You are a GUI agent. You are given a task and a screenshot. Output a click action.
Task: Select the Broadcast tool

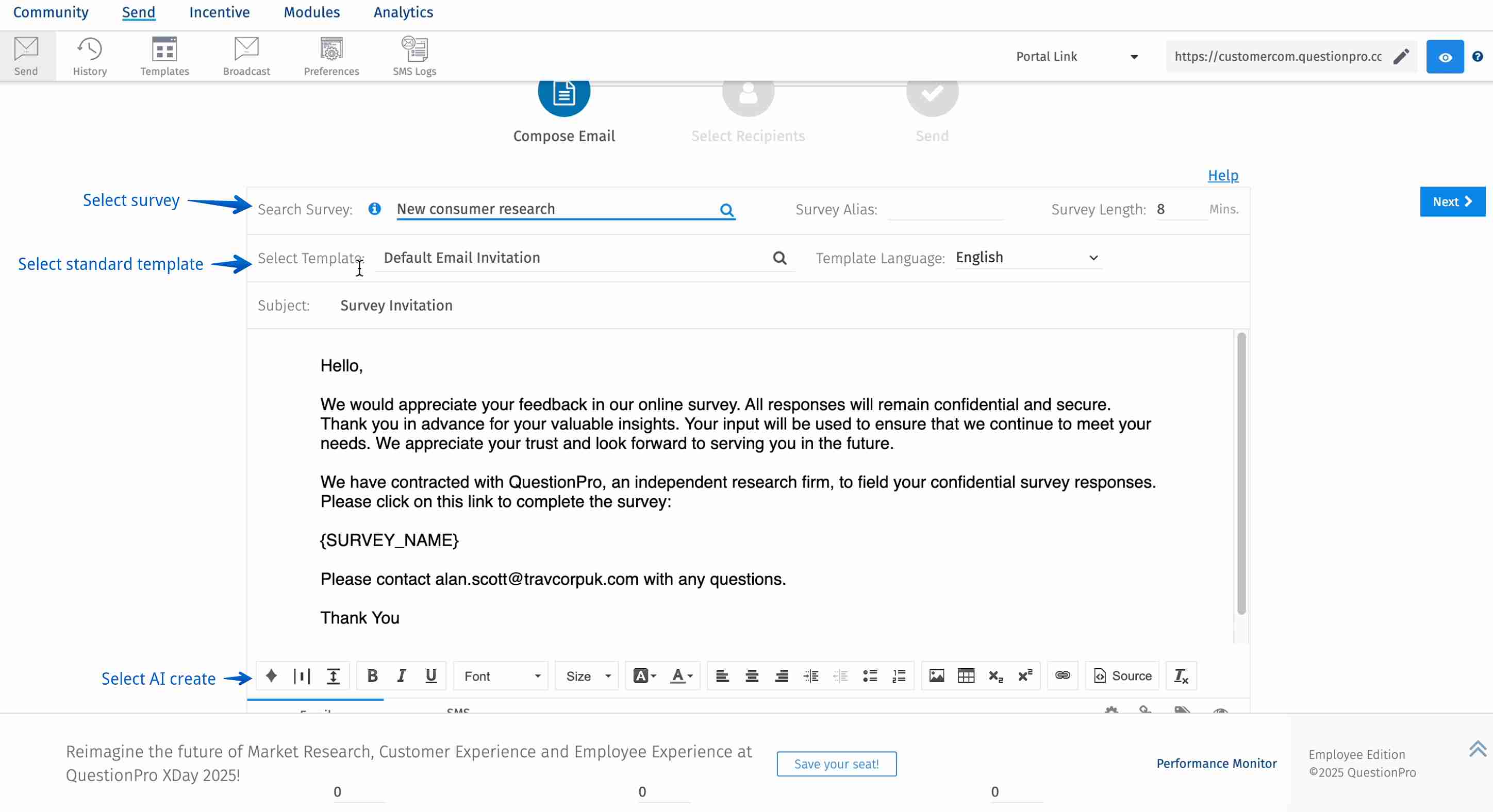click(246, 55)
